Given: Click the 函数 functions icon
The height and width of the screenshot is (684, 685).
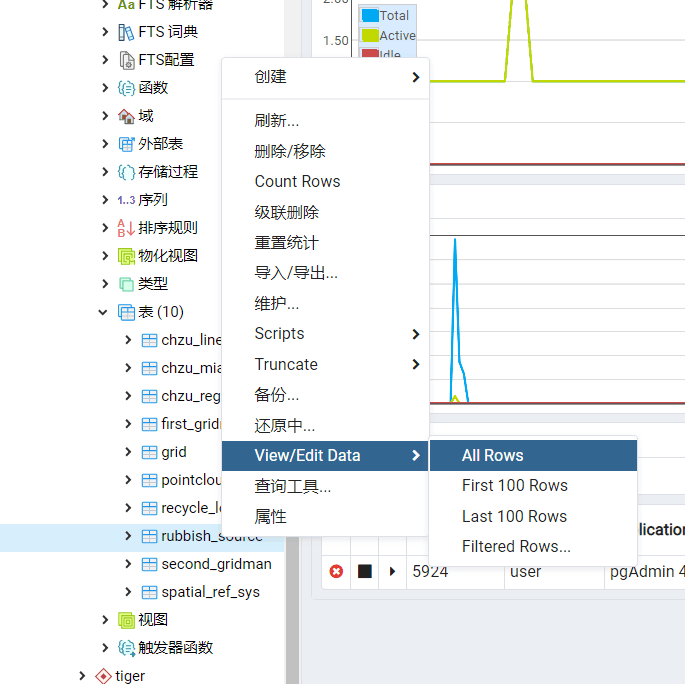Looking at the screenshot, I should (x=126, y=88).
